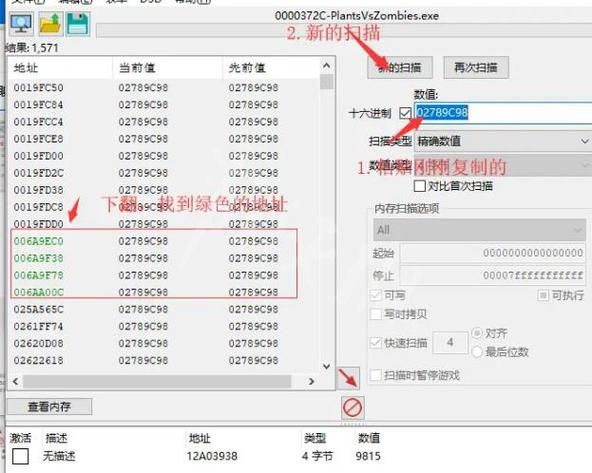Enable the 对比首次扫描 checkbox
This screenshot has width=592, height=473.
coord(420,186)
